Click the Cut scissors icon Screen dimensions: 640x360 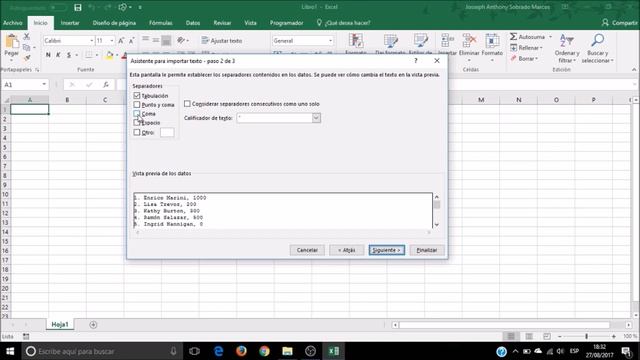click(x=27, y=37)
